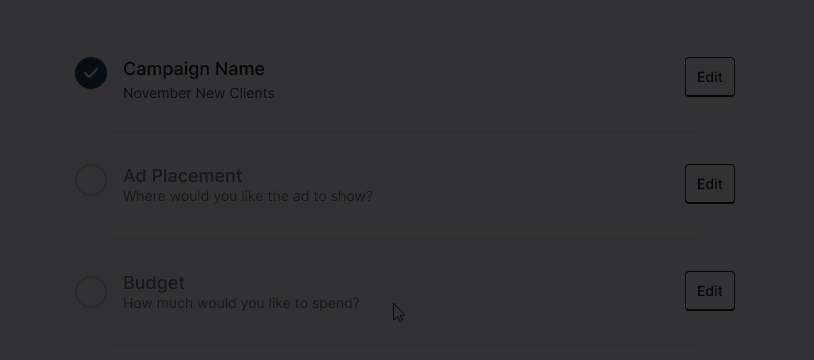Viewport: 814px width, 360px height.
Task: Click the completed checkmark icon beside Campaign Name
Action: click(91, 73)
